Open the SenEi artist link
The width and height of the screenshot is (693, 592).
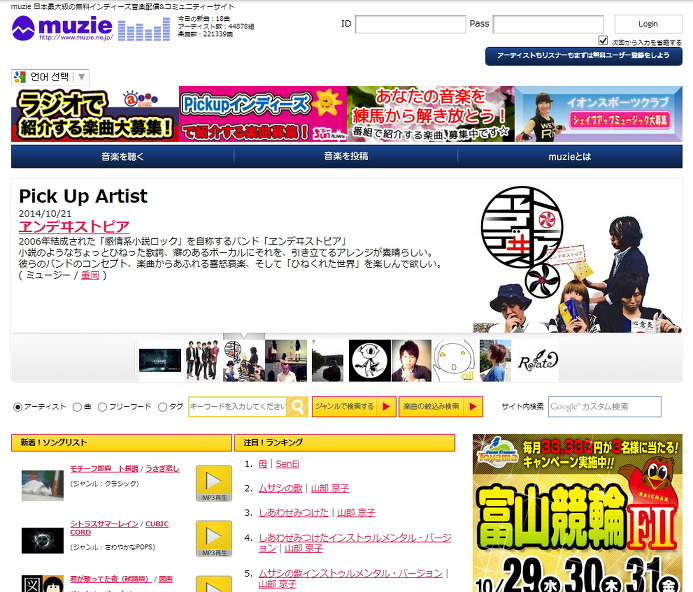pyautogui.click(x=288, y=464)
